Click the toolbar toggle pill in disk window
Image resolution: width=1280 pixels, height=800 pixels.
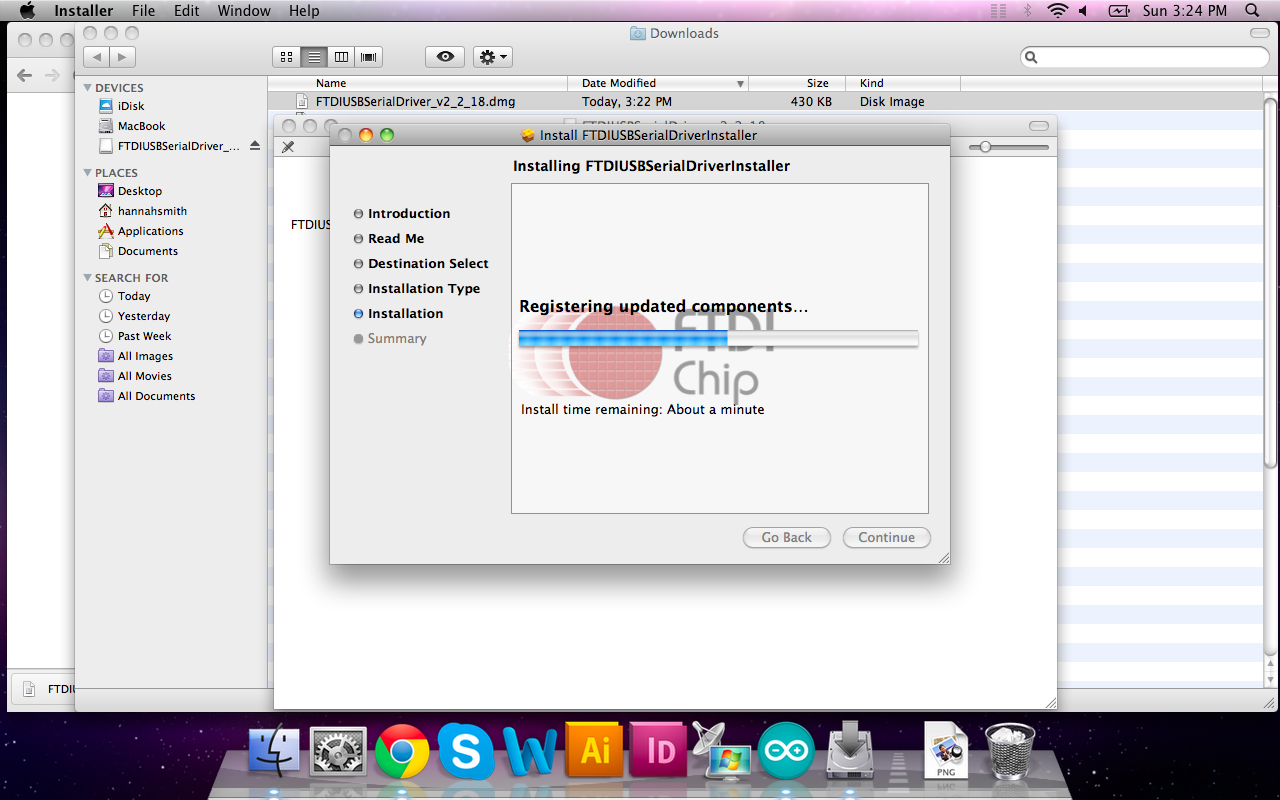1039,126
